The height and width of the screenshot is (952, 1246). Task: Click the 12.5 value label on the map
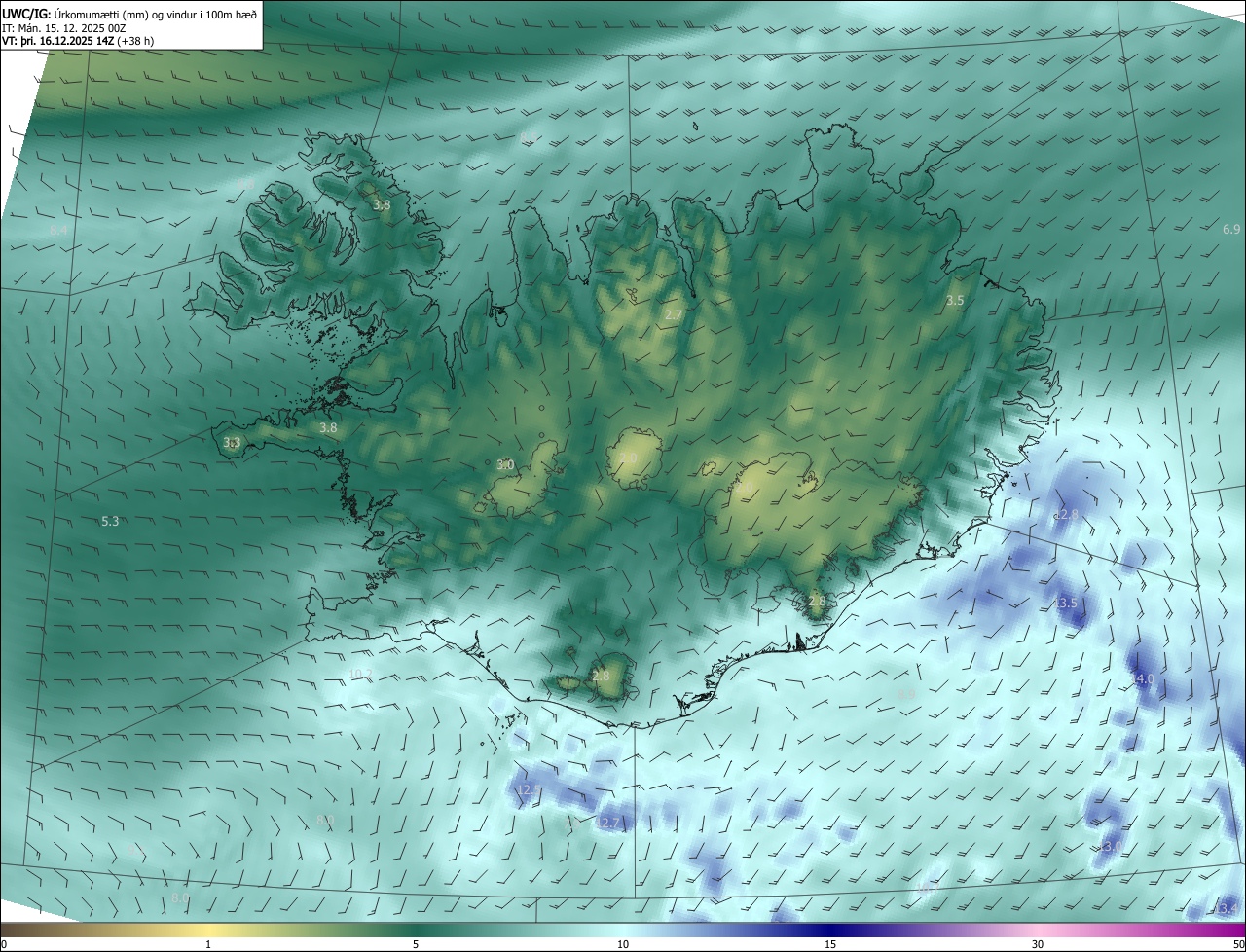pyautogui.click(x=529, y=789)
